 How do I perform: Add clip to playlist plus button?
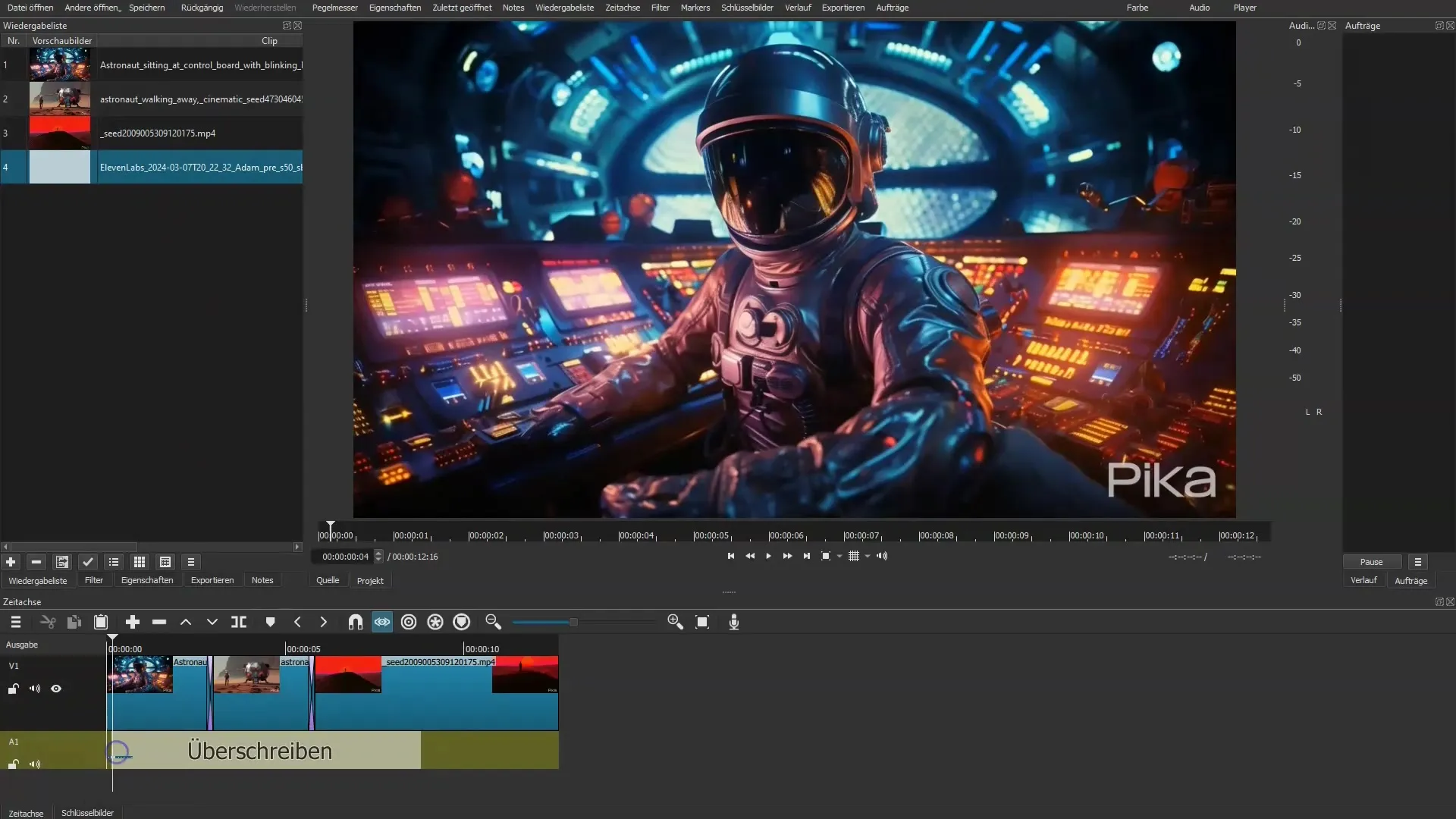[11, 562]
